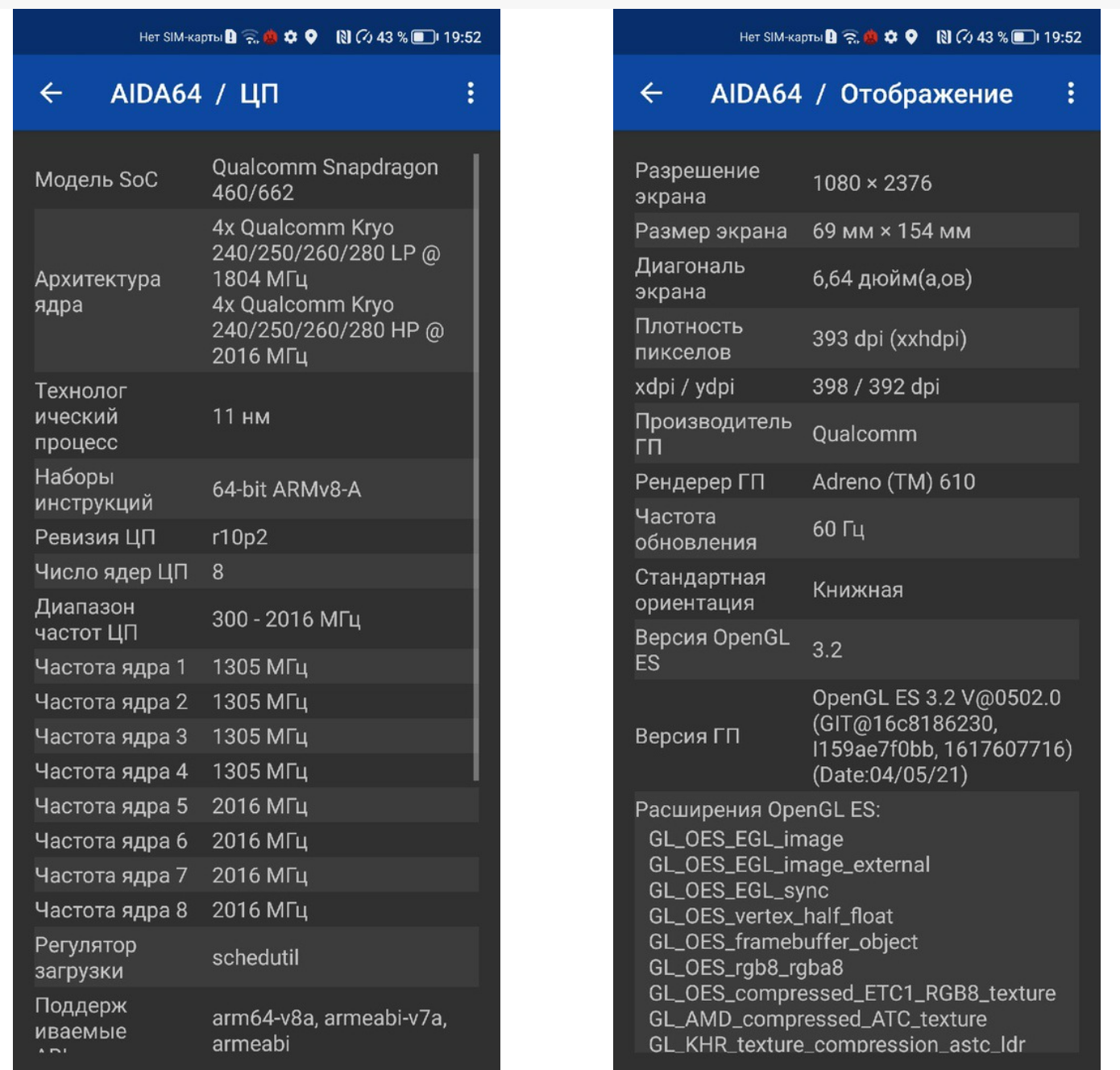Tap the 'Частота ядра 1' row
Viewport: 1120px width, 1070px height.
pos(256,666)
